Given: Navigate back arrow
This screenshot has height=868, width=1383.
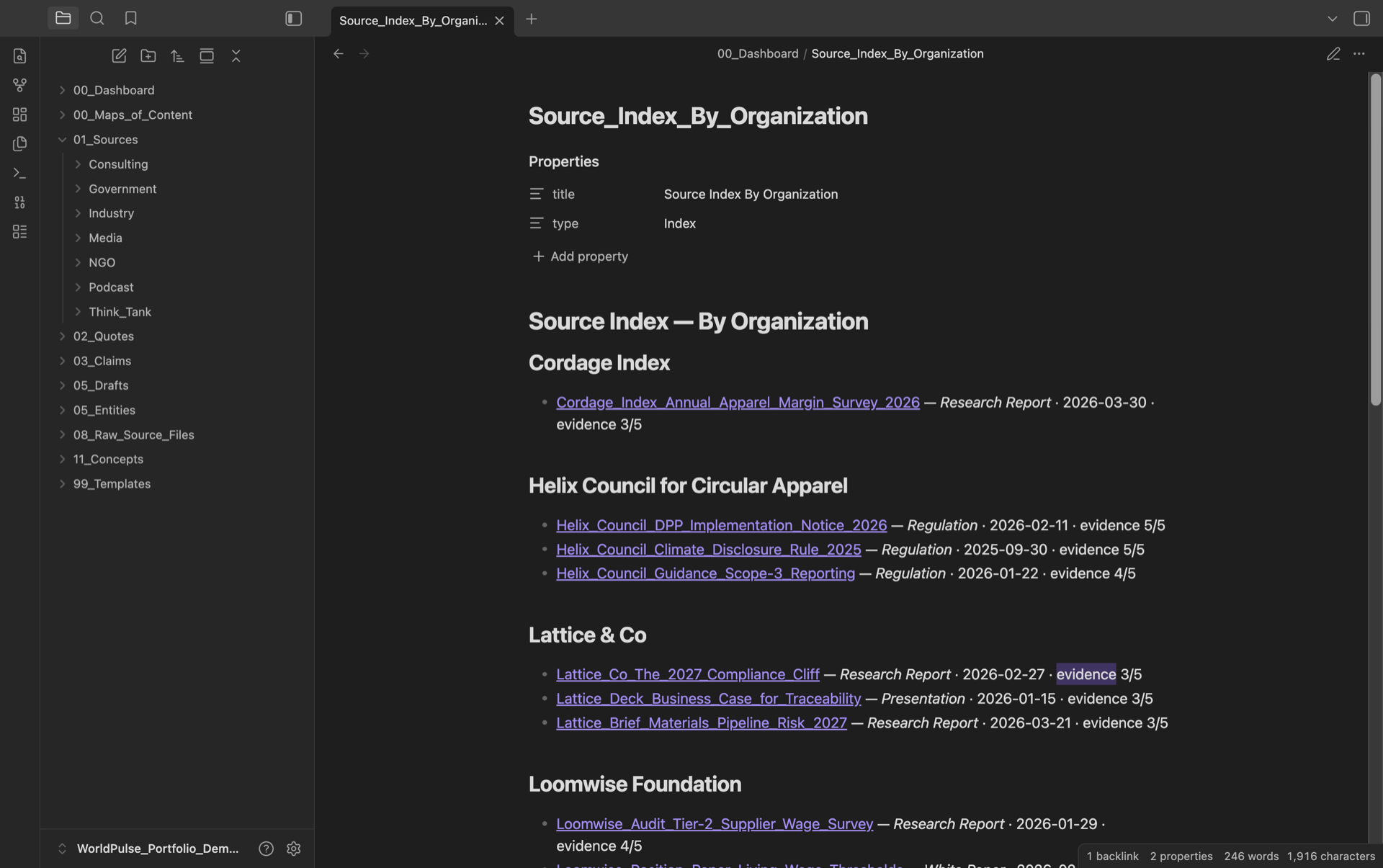Looking at the screenshot, I should tap(338, 54).
